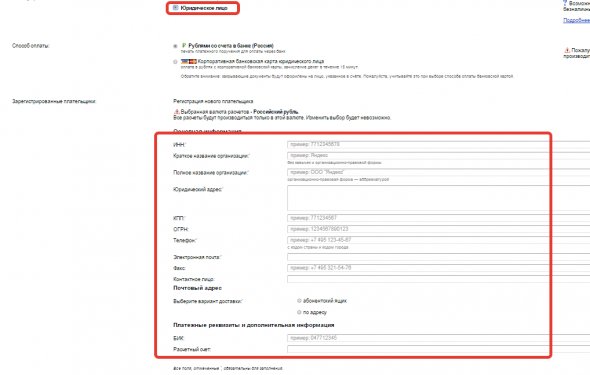This screenshot has width=590, height=375.
Task: Click the 'Способ оплаты:' label
Action: (x=31, y=46)
